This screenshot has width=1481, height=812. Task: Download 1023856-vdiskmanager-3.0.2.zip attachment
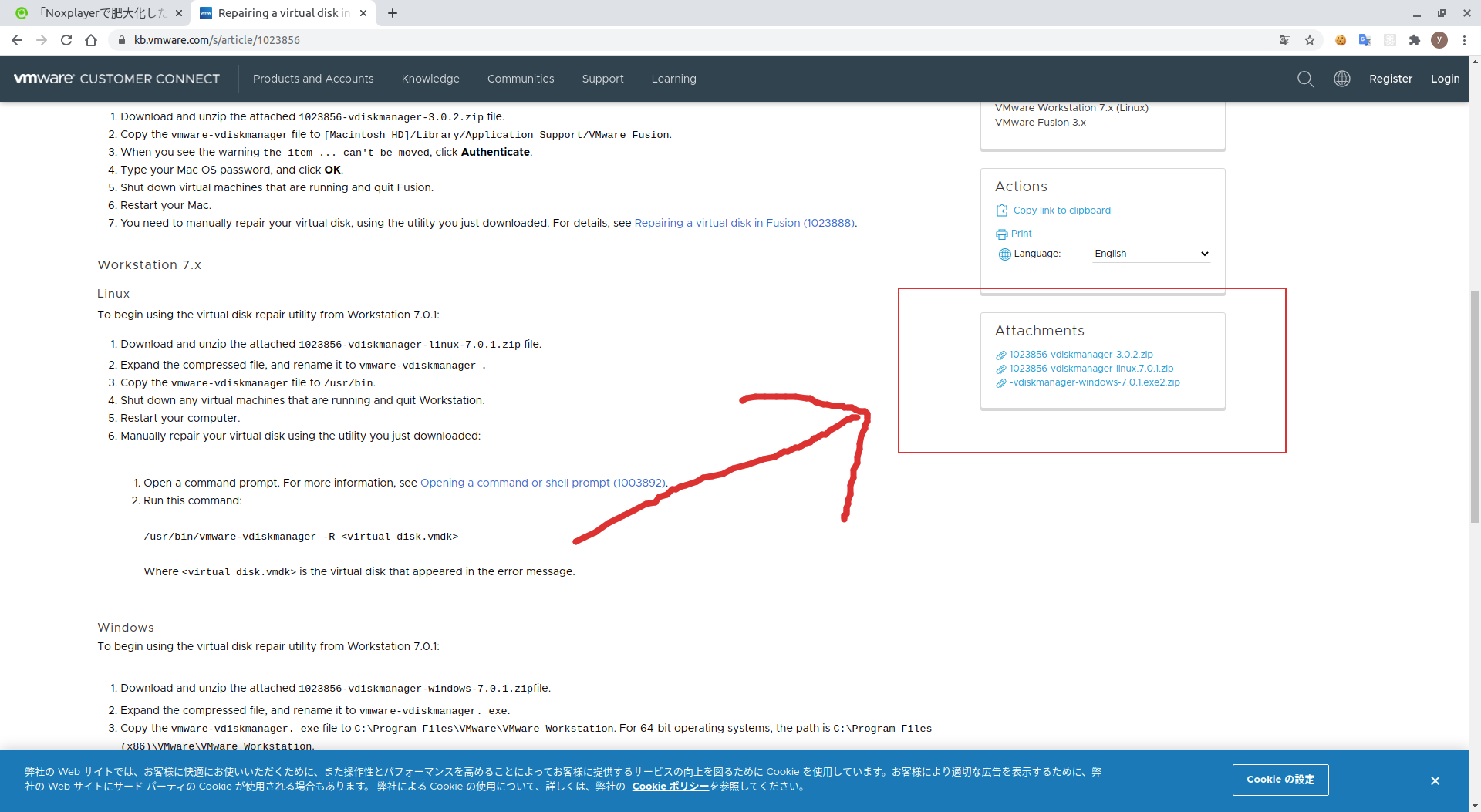click(x=1081, y=355)
